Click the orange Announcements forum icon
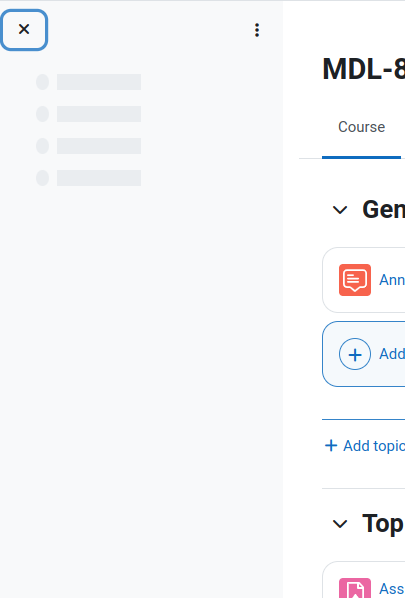405x598 pixels. pos(355,280)
